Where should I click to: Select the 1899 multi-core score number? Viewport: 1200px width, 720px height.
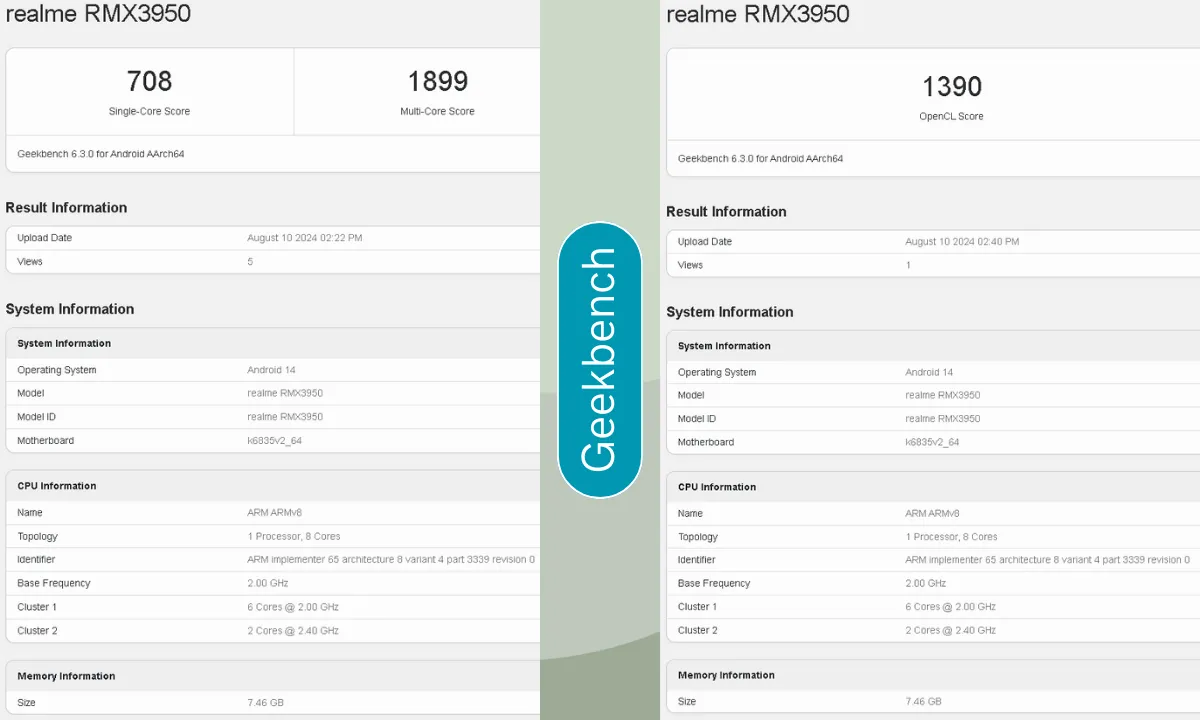(437, 81)
